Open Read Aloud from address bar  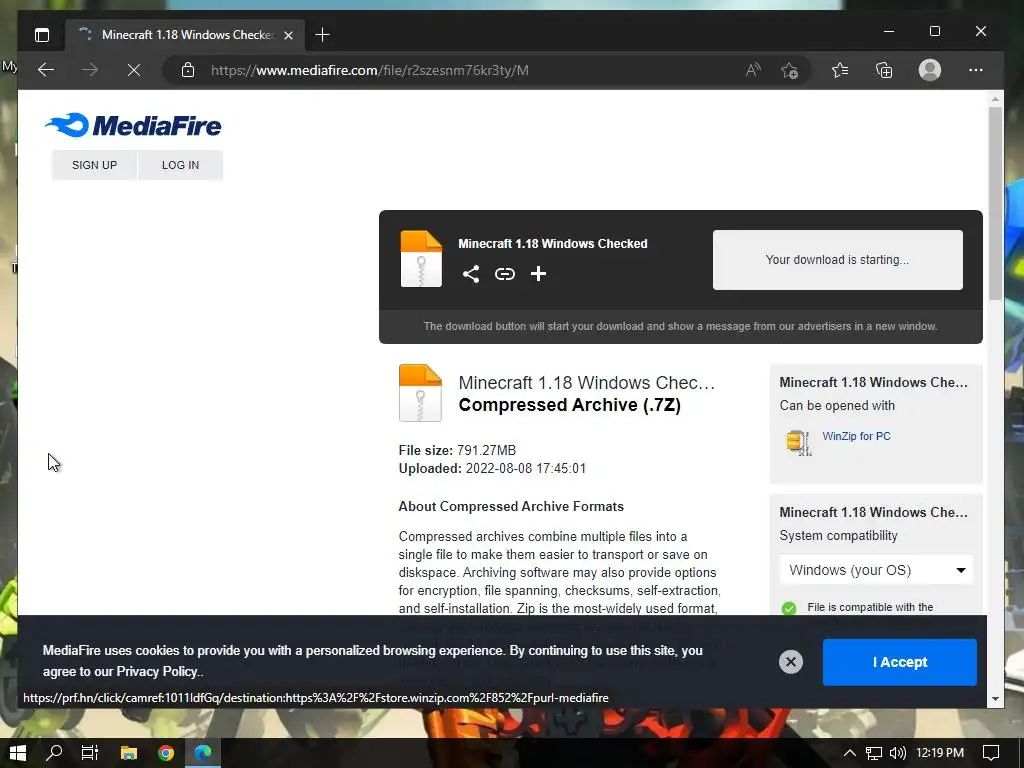(x=753, y=70)
